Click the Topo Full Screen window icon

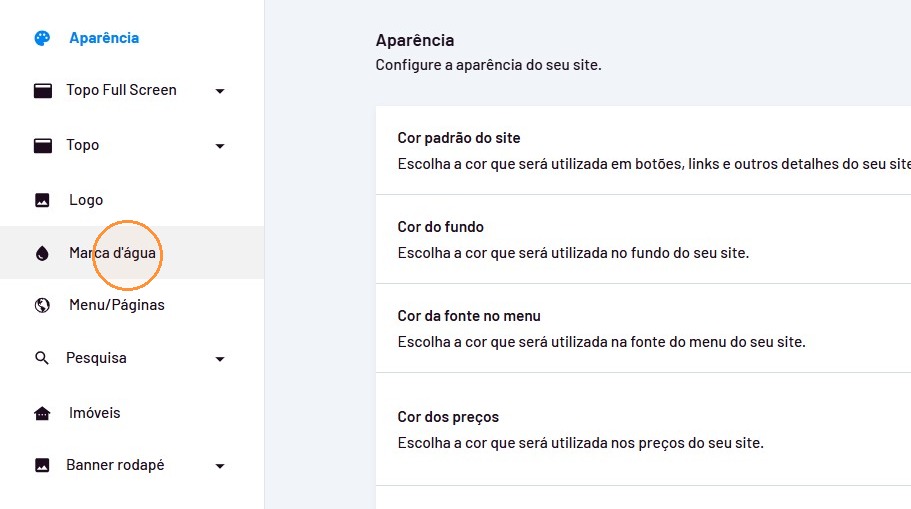pyautogui.click(x=42, y=91)
